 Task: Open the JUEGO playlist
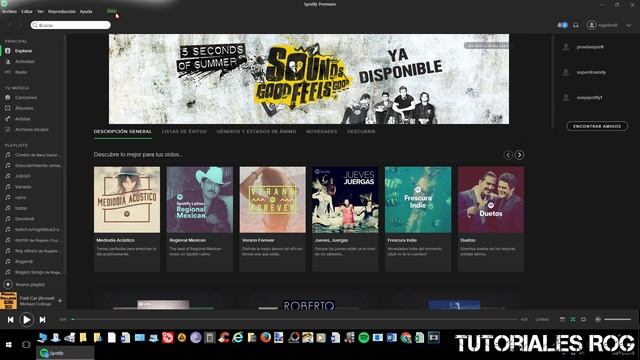pyautogui.click(x=23, y=176)
